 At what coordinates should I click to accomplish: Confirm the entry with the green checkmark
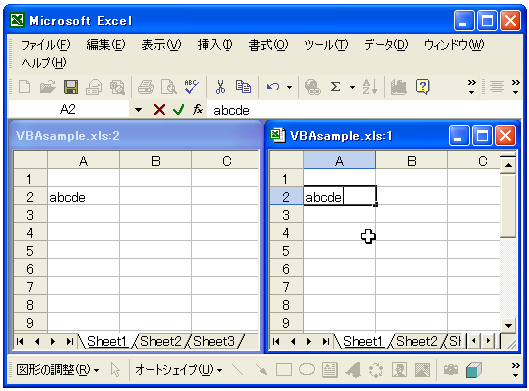(178, 110)
